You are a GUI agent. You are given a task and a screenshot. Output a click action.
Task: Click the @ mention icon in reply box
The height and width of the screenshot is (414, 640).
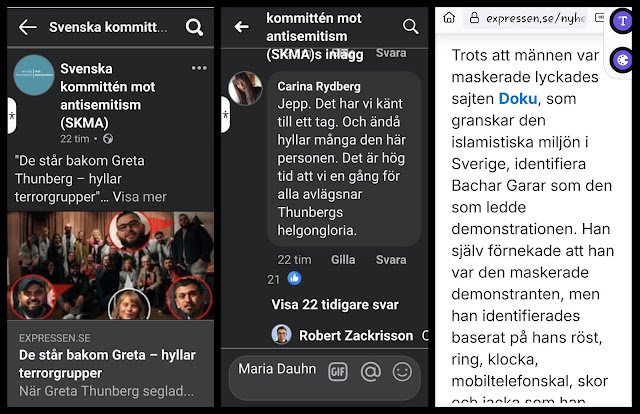click(371, 372)
